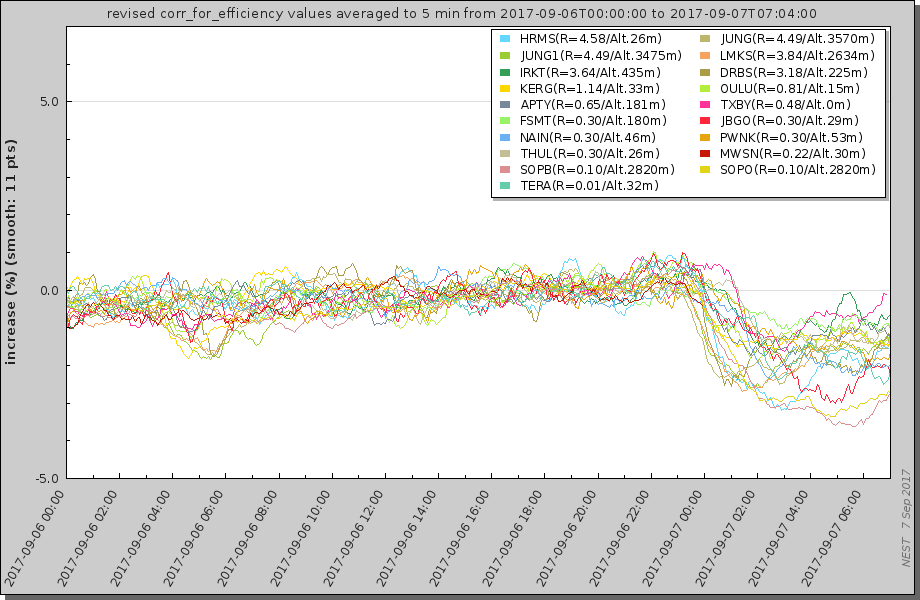The image size is (920, 600).
Task: Click the IRKT dark green legend swatch
Action: click(506, 72)
